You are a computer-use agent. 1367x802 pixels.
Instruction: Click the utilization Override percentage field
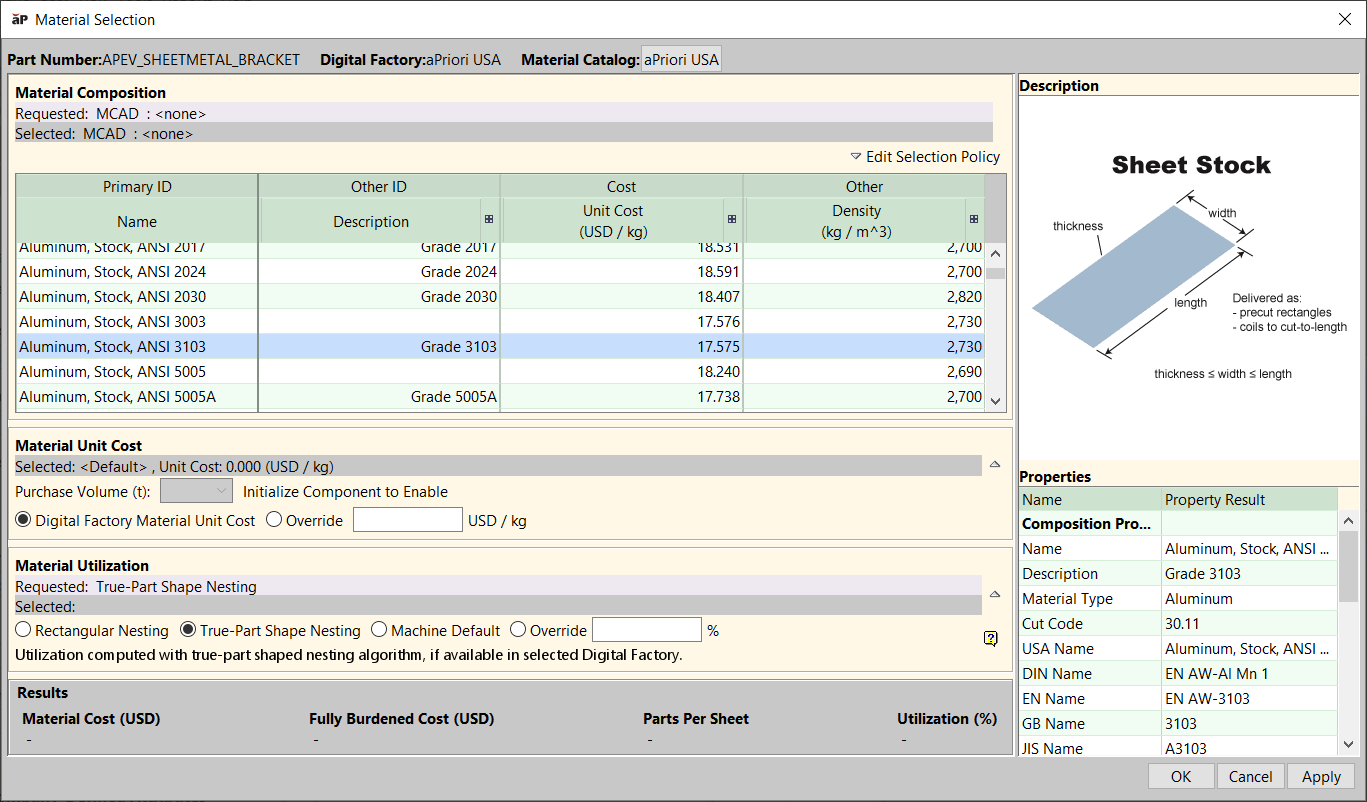[x=646, y=630]
